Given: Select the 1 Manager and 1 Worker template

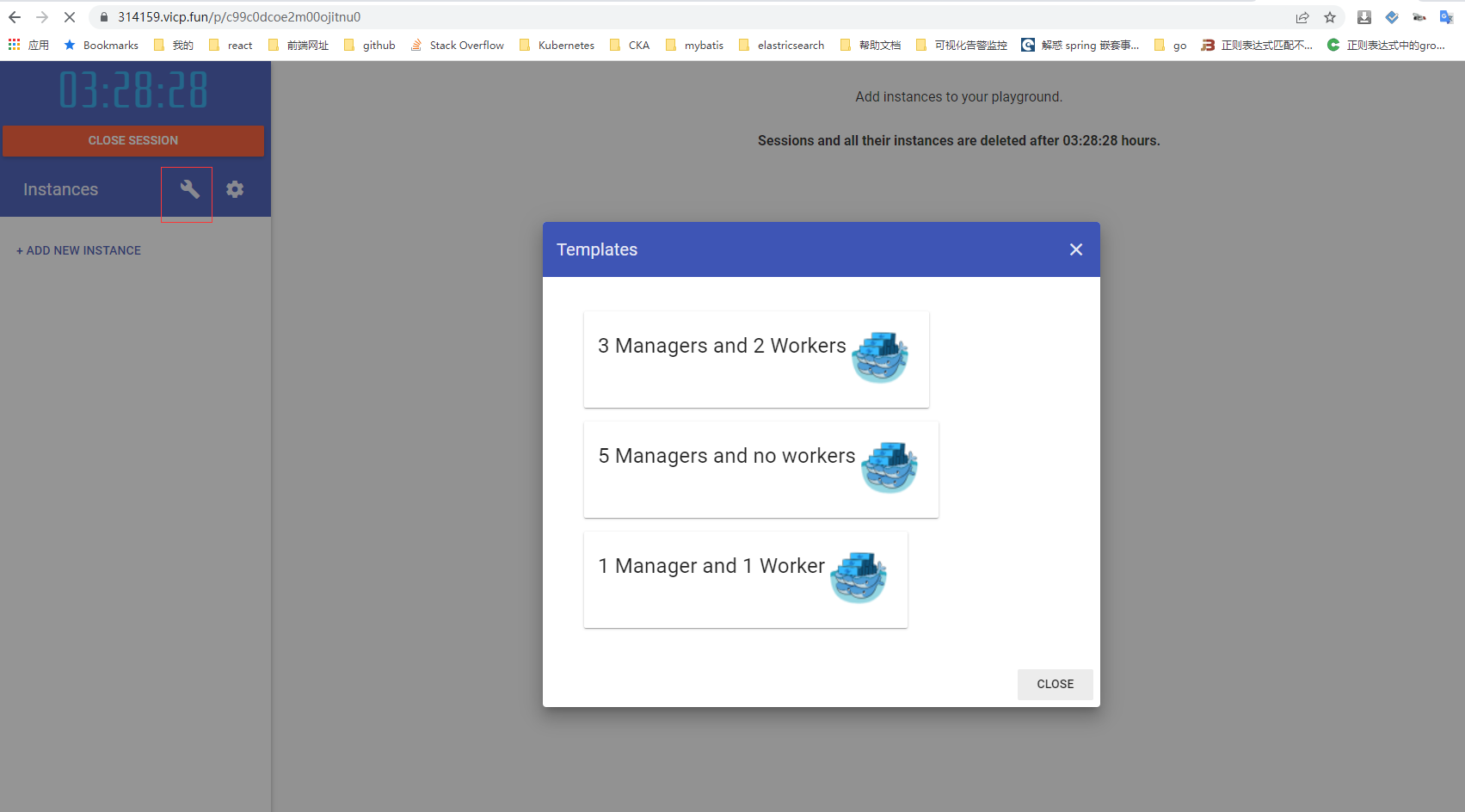Looking at the screenshot, I should click(746, 580).
